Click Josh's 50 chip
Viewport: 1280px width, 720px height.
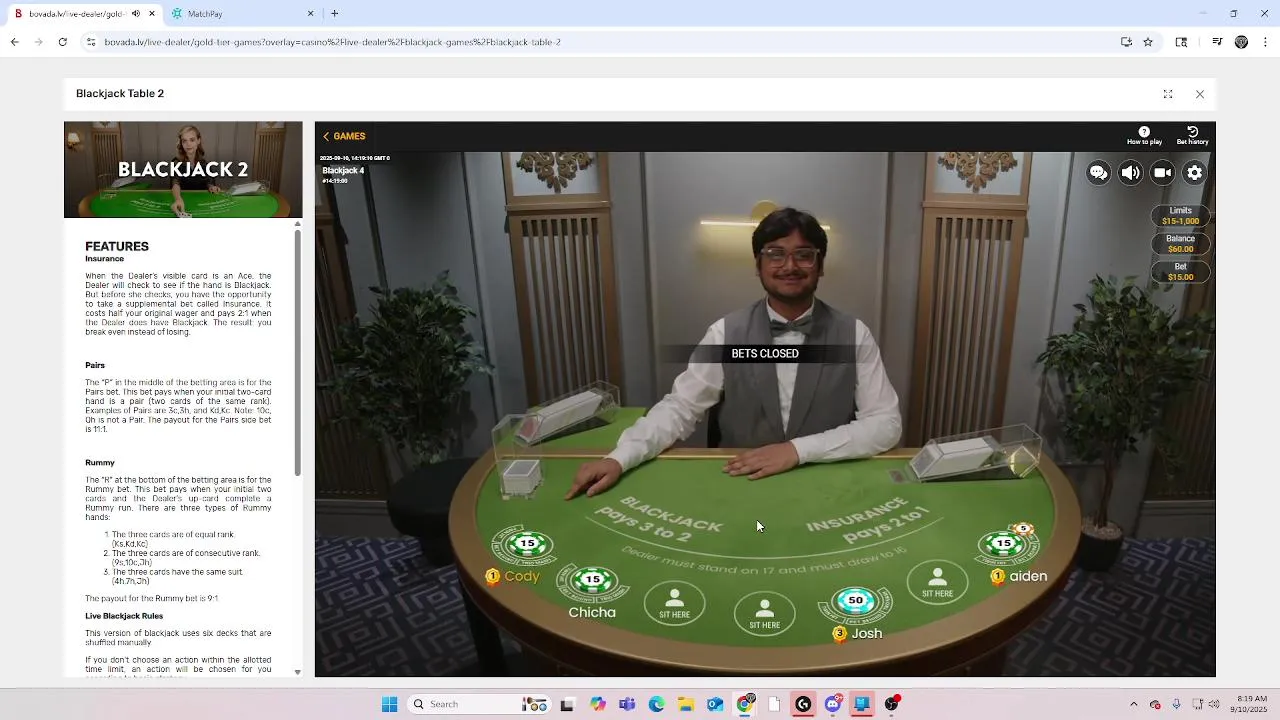(x=855, y=600)
